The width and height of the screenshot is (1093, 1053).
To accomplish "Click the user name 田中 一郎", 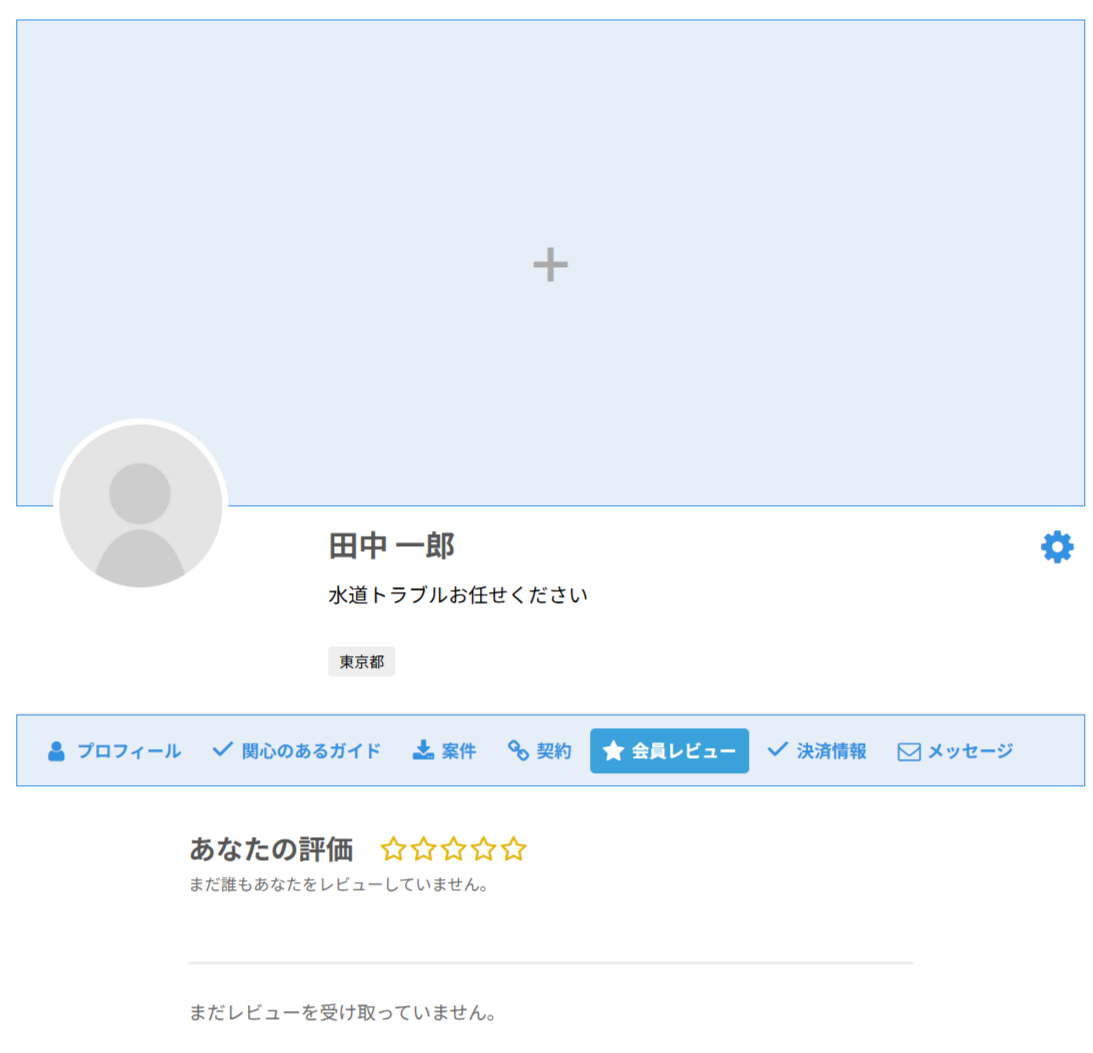I will (391, 546).
